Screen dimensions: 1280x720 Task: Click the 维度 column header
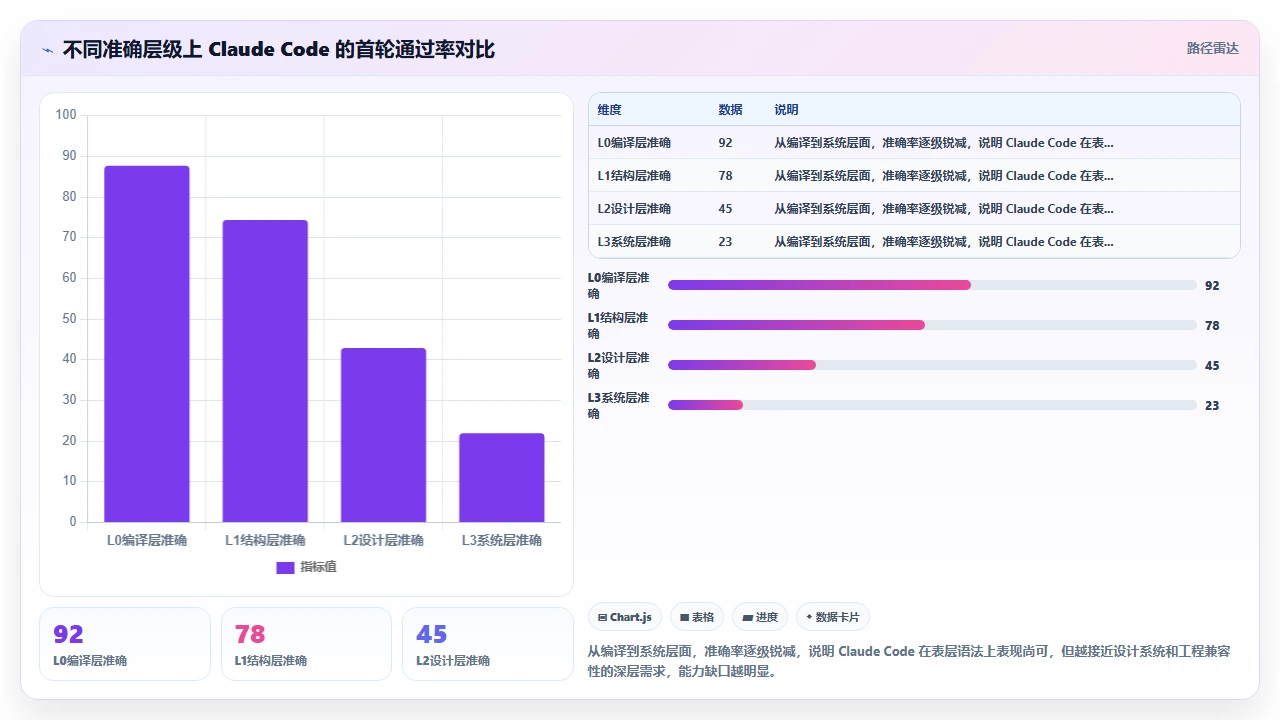609,110
